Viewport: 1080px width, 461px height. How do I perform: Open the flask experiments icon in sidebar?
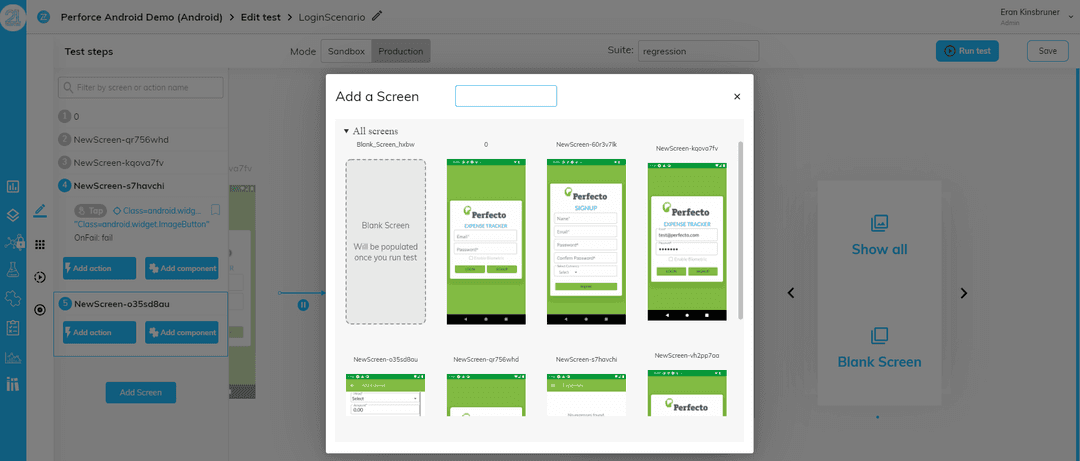(12, 269)
